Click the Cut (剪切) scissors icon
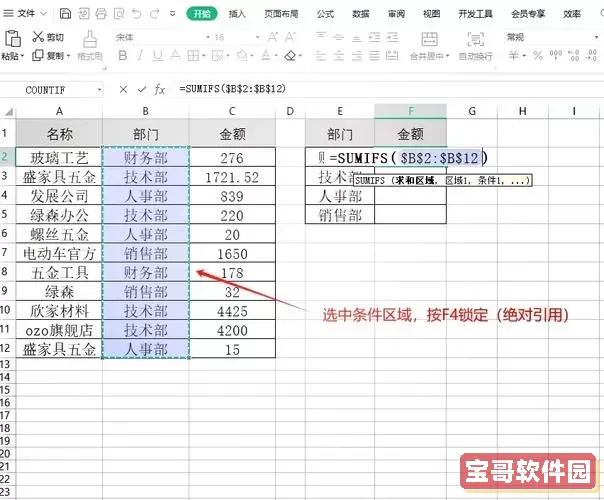604x500 pixels. tap(38, 37)
